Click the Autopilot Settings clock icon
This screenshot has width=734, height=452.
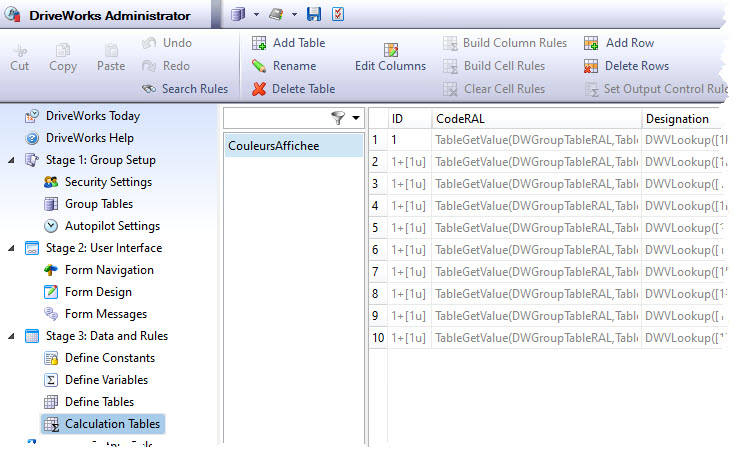click(x=51, y=226)
